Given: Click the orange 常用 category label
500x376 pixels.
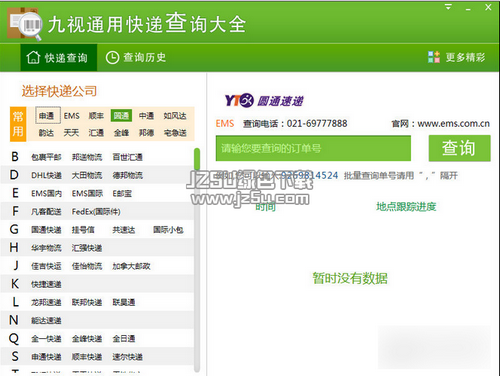Looking at the screenshot, I should point(18,124).
